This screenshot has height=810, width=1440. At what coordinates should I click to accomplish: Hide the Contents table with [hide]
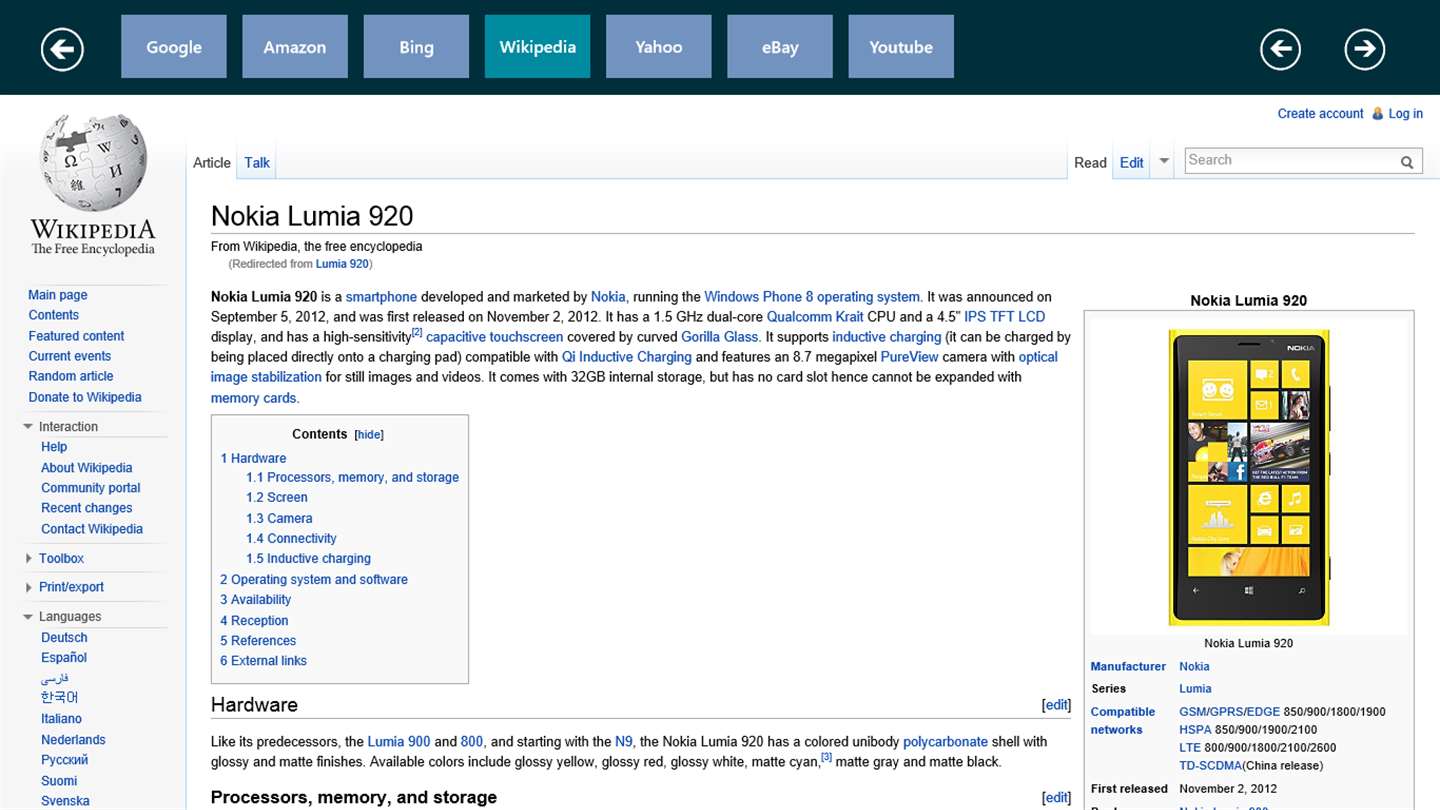[x=369, y=435]
